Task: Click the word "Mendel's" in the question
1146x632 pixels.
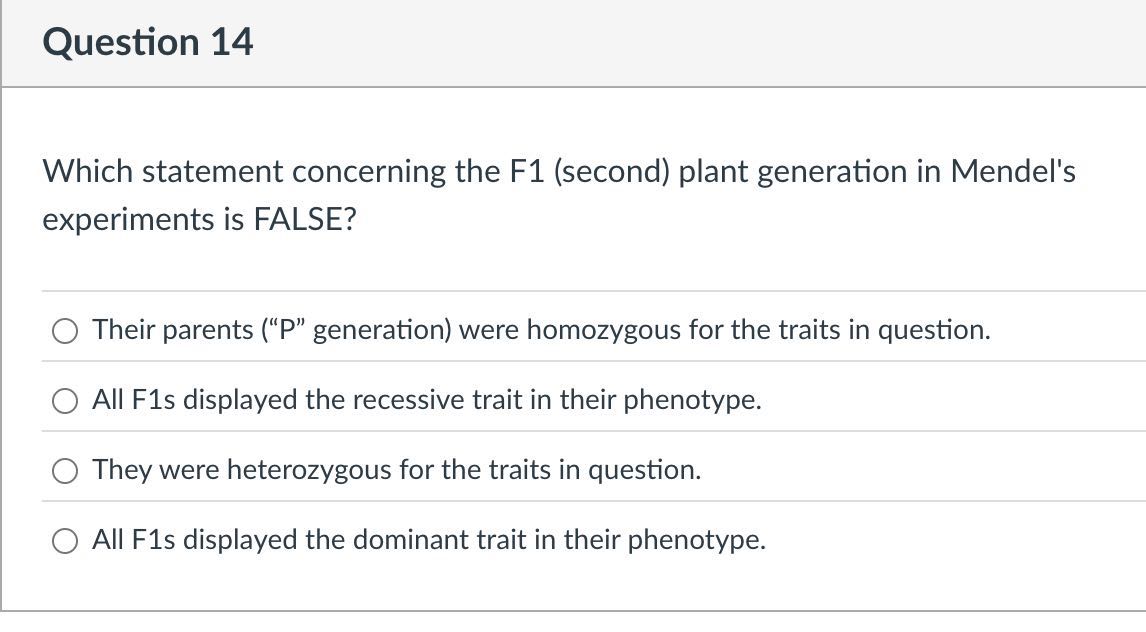Action: click(x=1013, y=172)
